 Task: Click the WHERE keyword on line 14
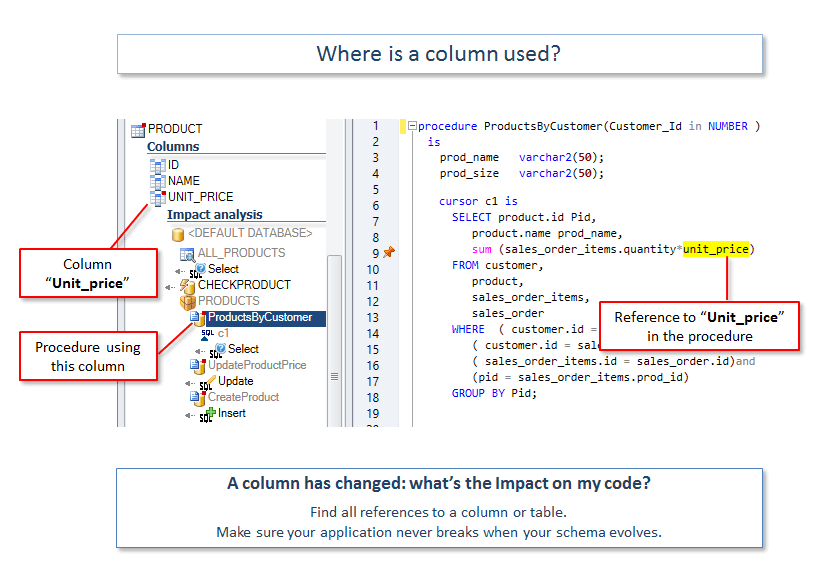point(468,329)
